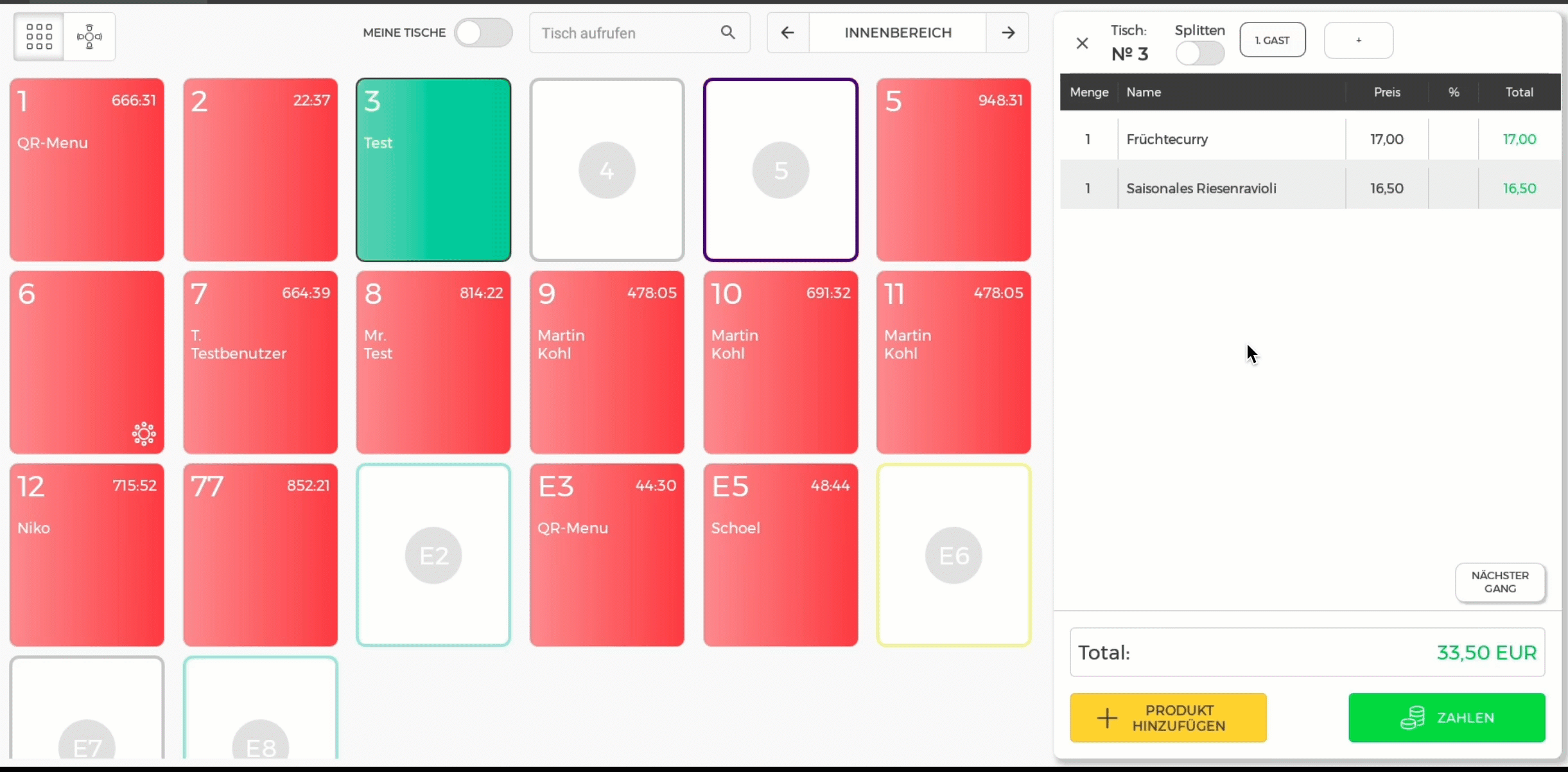Select the 1. Gast tab
The height and width of the screenshot is (772, 1568).
tap(1272, 40)
